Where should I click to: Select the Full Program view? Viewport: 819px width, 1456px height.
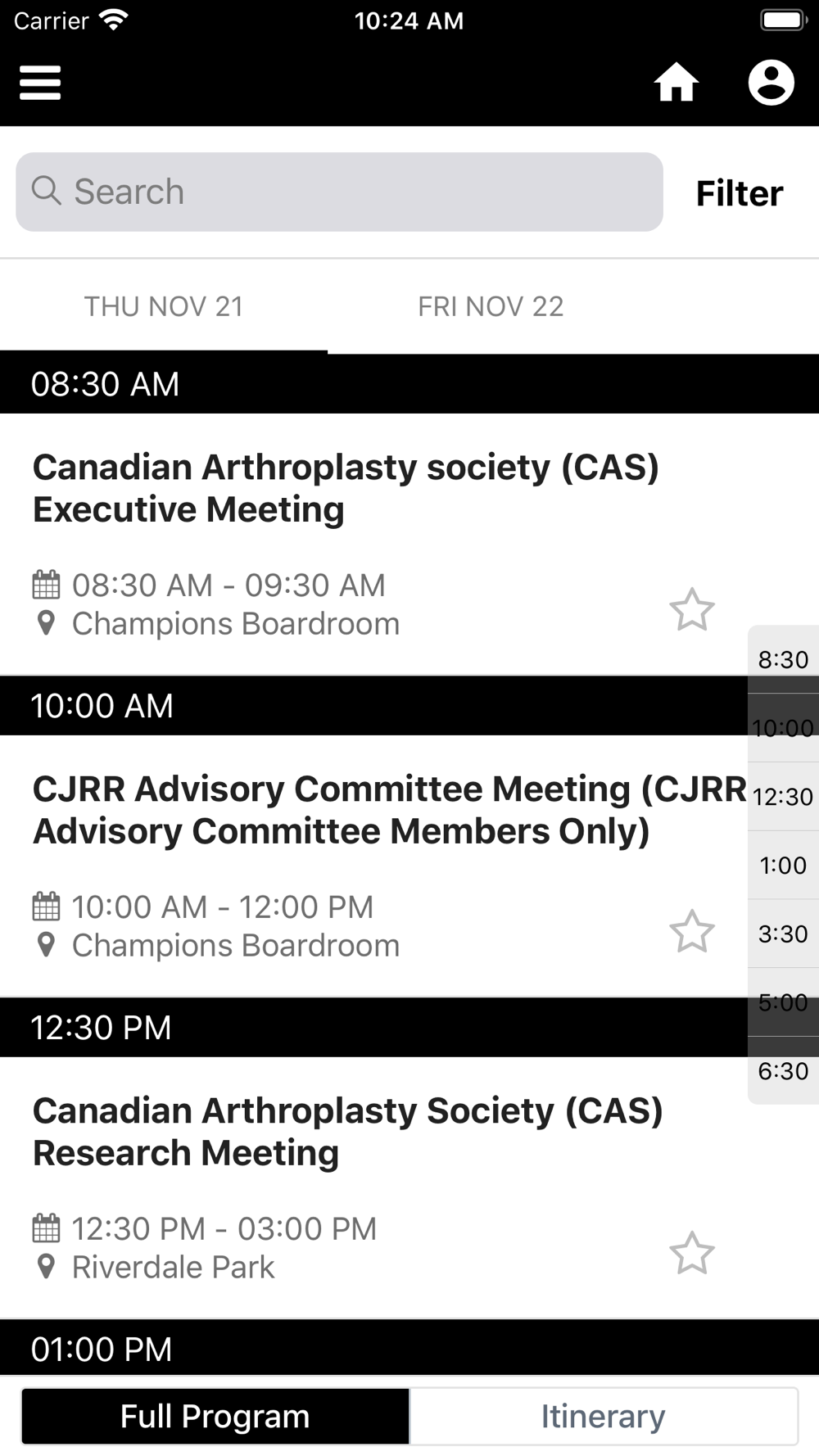point(215,1416)
